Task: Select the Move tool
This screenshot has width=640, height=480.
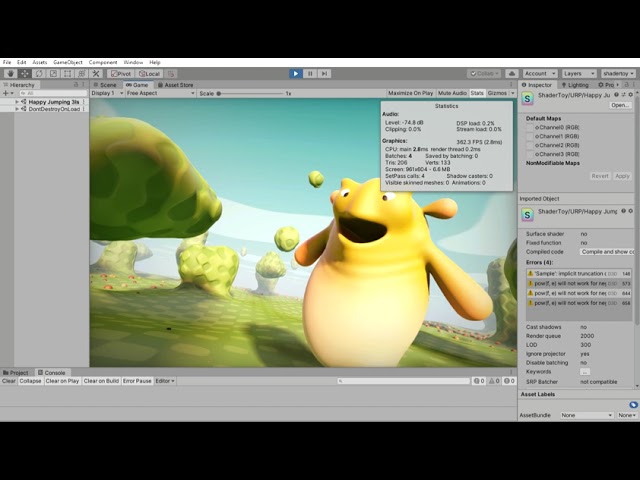Action: (25, 73)
